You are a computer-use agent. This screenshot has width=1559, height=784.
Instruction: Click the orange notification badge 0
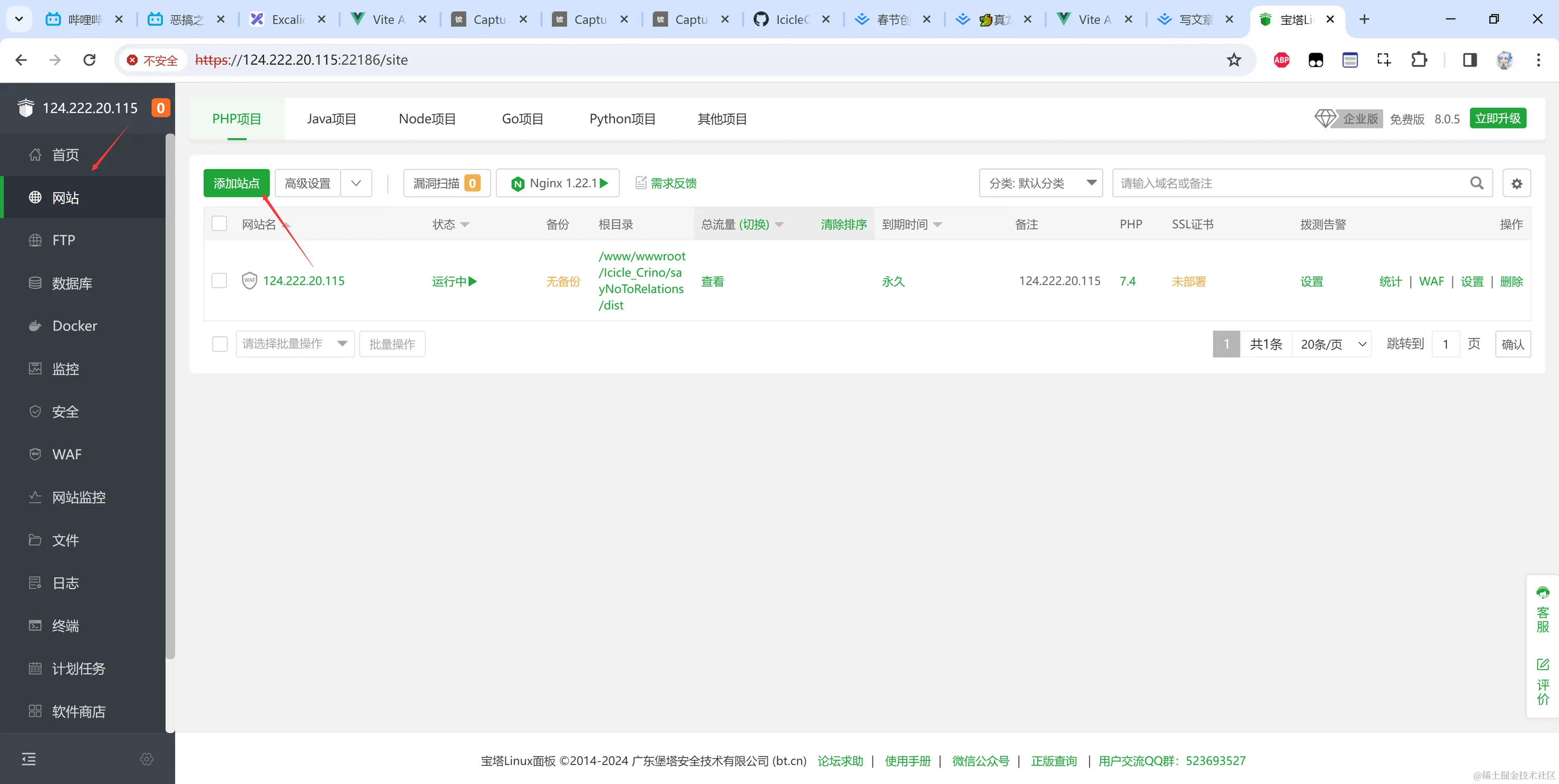click(160, 108)
